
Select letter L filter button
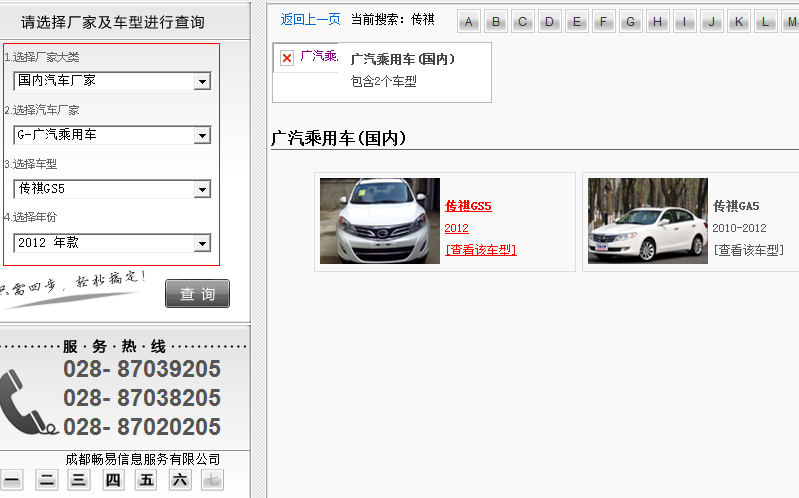tap(765, 21)
